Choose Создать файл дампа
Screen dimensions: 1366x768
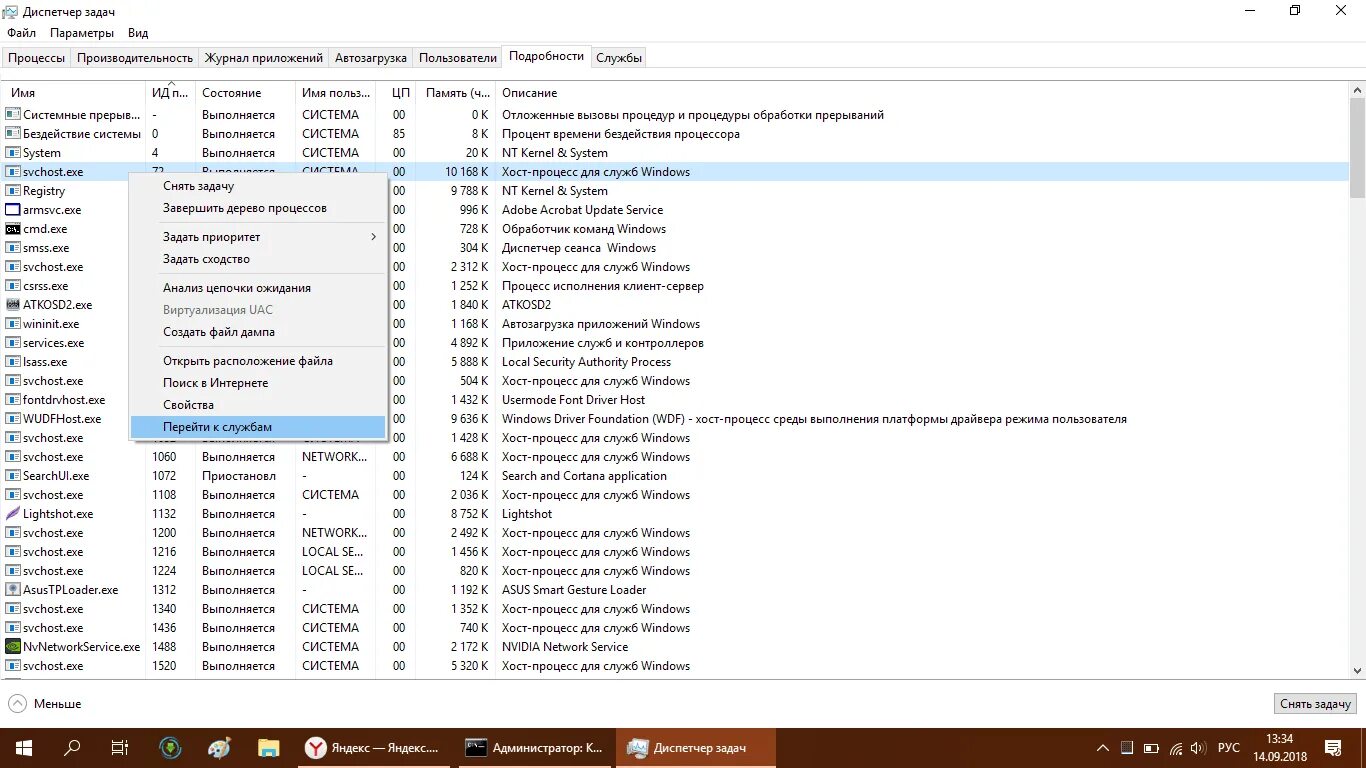click(258, 332)
